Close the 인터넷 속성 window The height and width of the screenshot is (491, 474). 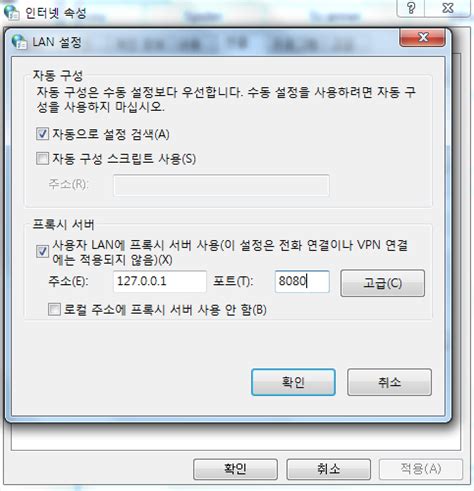[x=448, y=8]
